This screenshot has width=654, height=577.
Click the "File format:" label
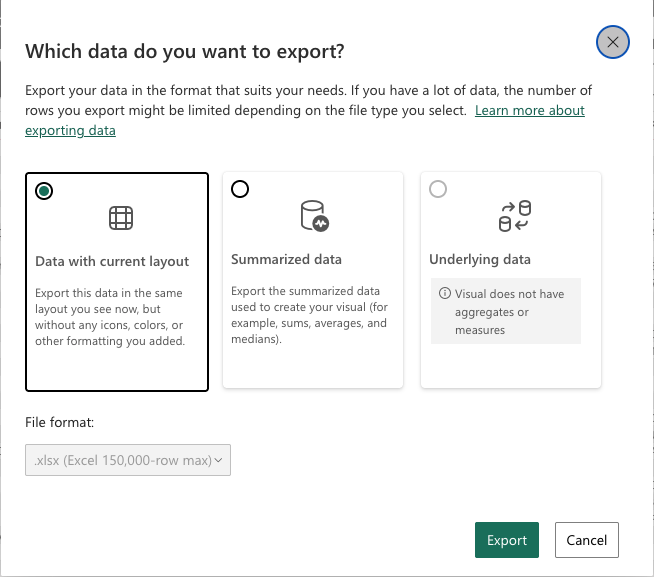coord(59,423)
